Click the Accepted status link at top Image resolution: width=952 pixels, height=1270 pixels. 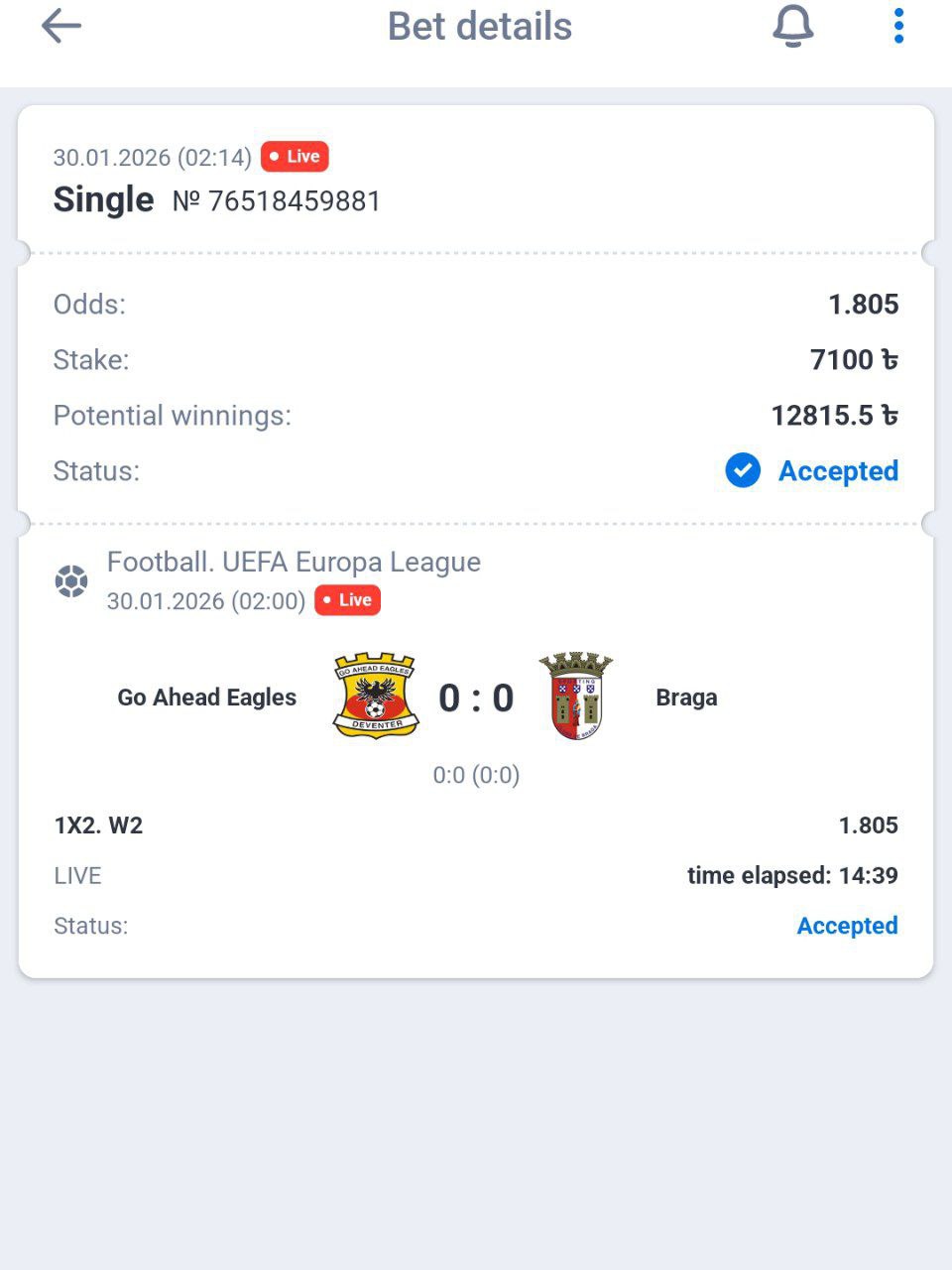pyautogui.click(x=838, y=470)
